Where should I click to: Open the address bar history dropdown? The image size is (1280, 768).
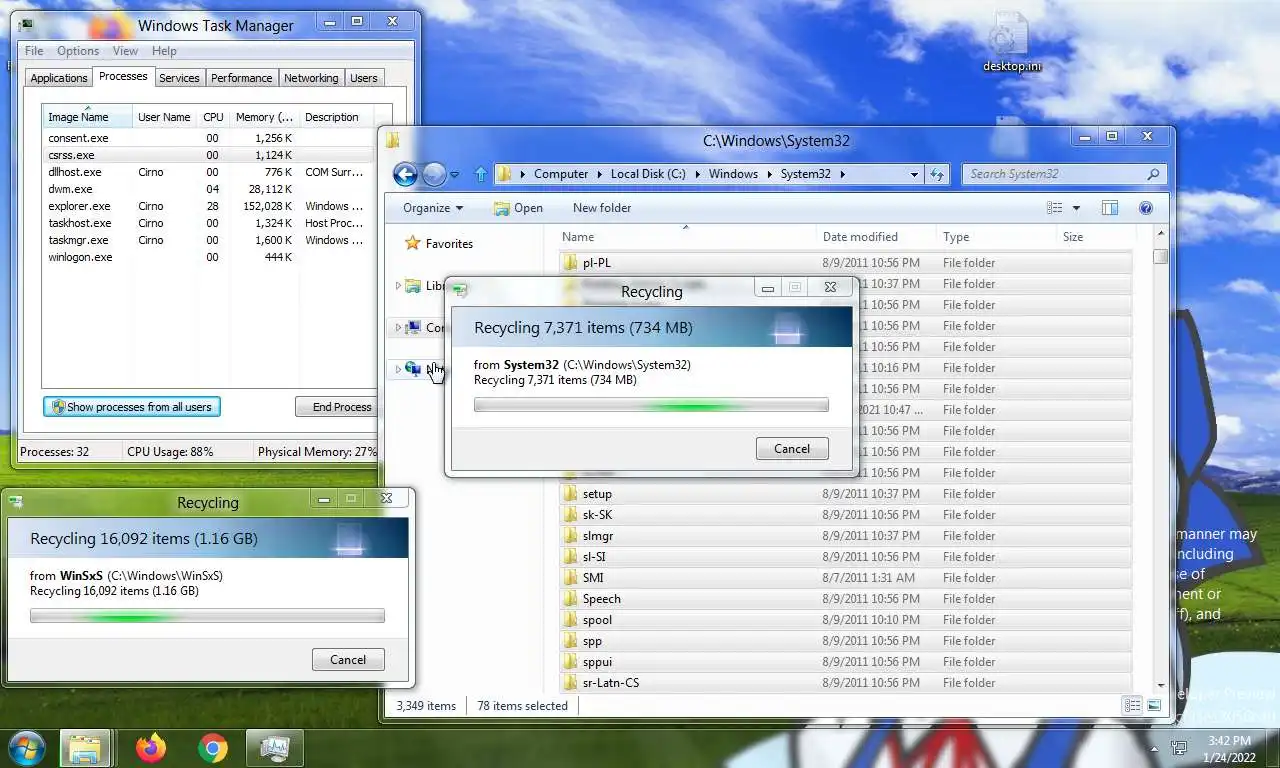click(x=914, y=174)
